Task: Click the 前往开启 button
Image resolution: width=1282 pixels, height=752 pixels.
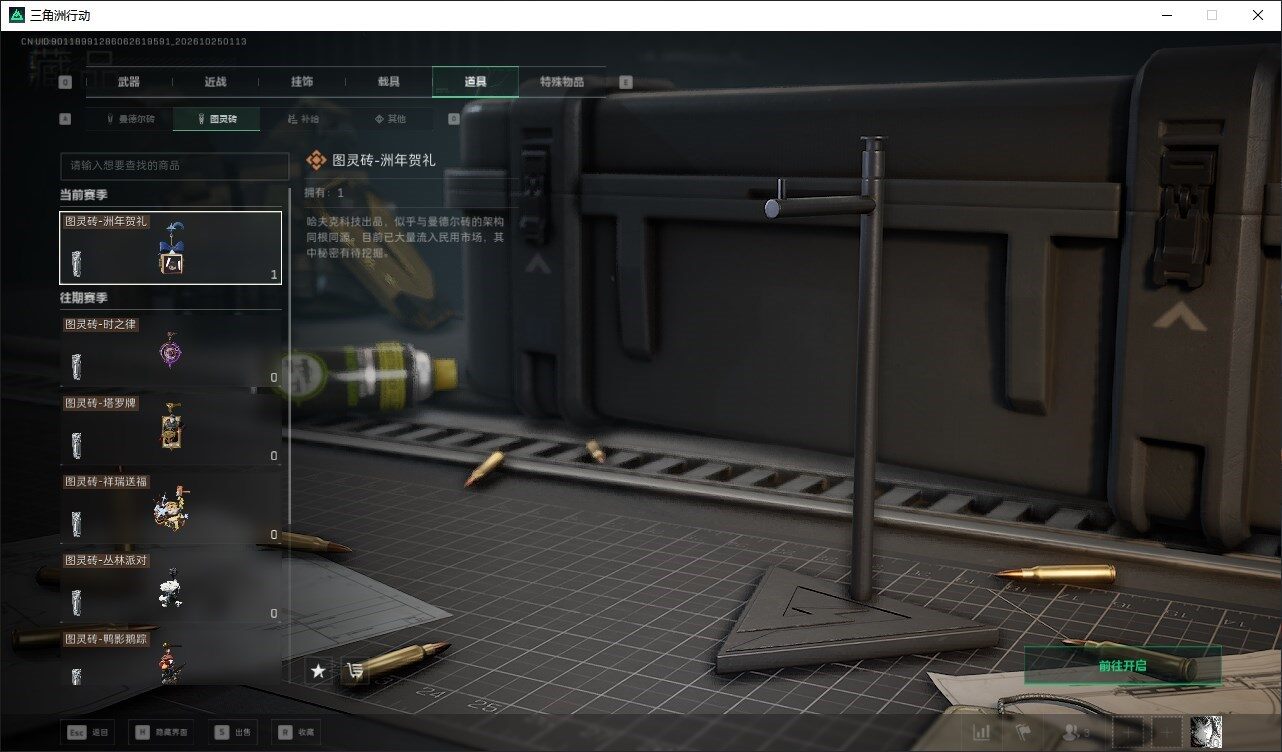Action: pyautogui.click(x=1122, y=665)
